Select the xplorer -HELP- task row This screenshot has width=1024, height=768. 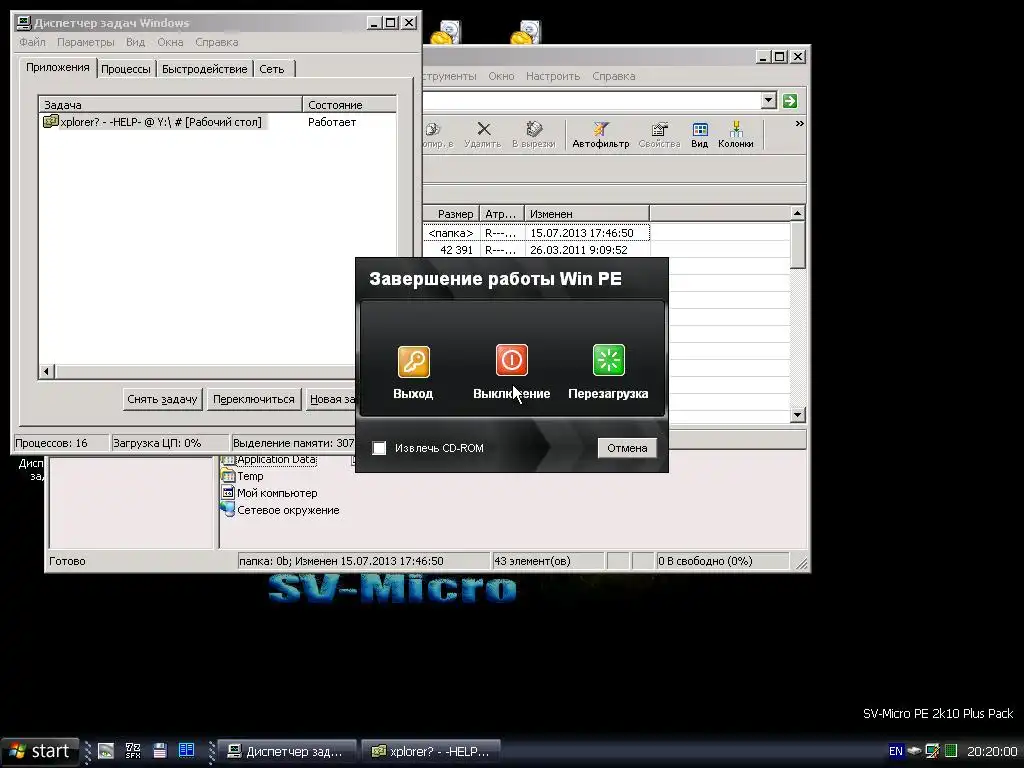217,122
